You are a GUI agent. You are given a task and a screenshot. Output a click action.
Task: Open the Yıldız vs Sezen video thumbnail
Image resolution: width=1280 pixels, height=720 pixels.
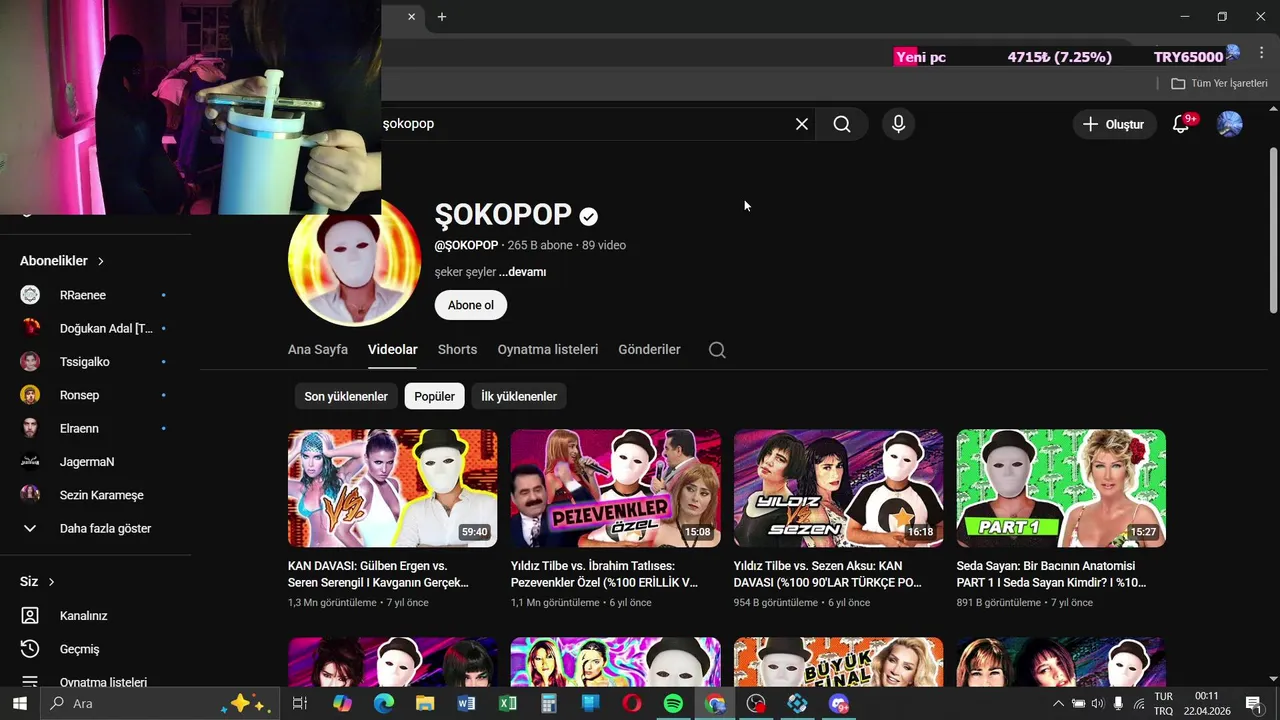[838, 488]
